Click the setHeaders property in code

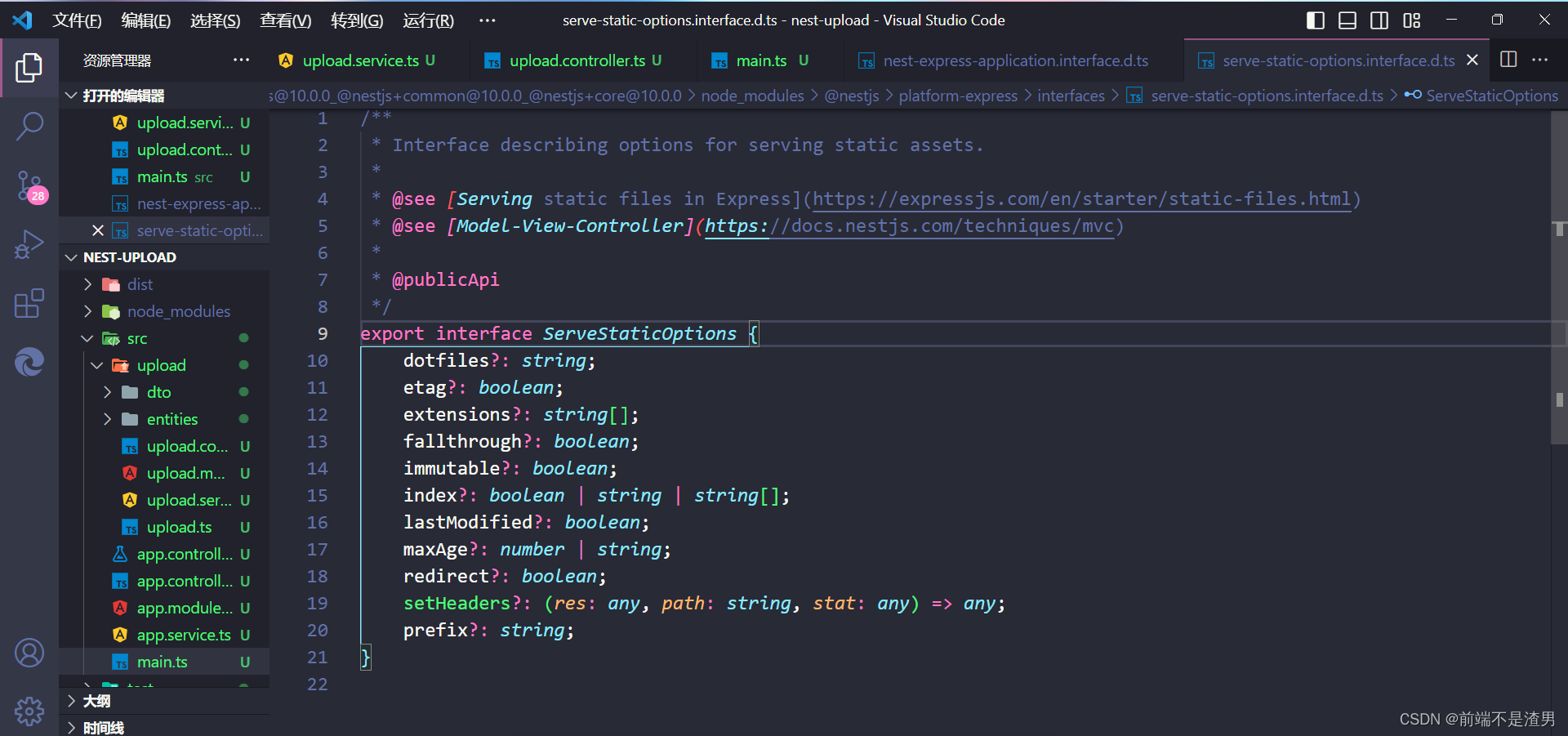point(457,603)
